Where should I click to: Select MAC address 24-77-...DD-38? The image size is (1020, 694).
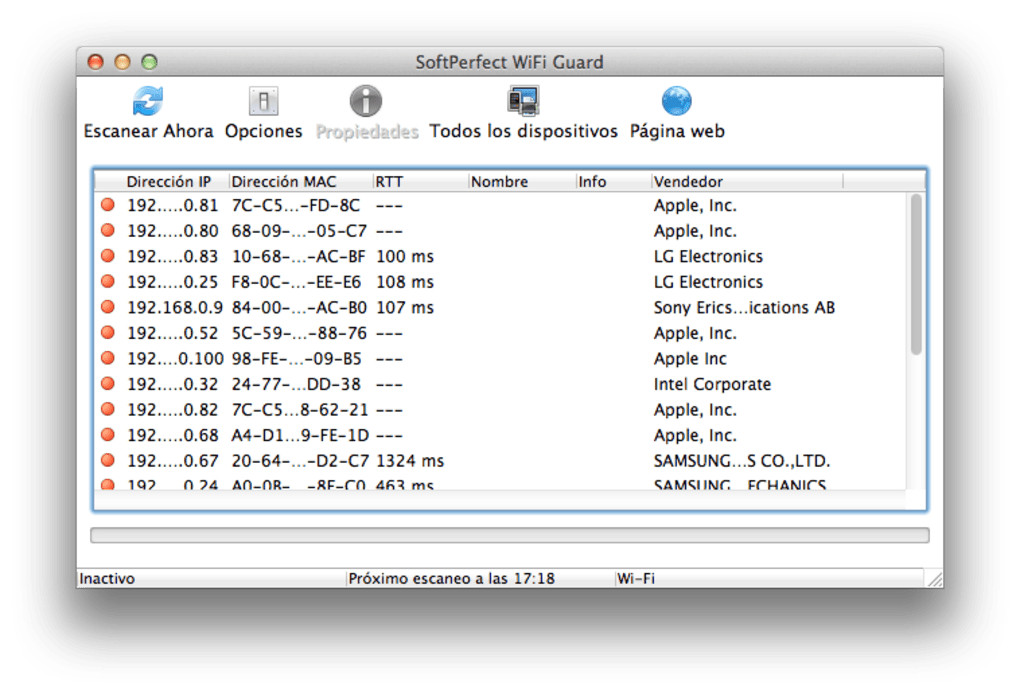point(296,384)
